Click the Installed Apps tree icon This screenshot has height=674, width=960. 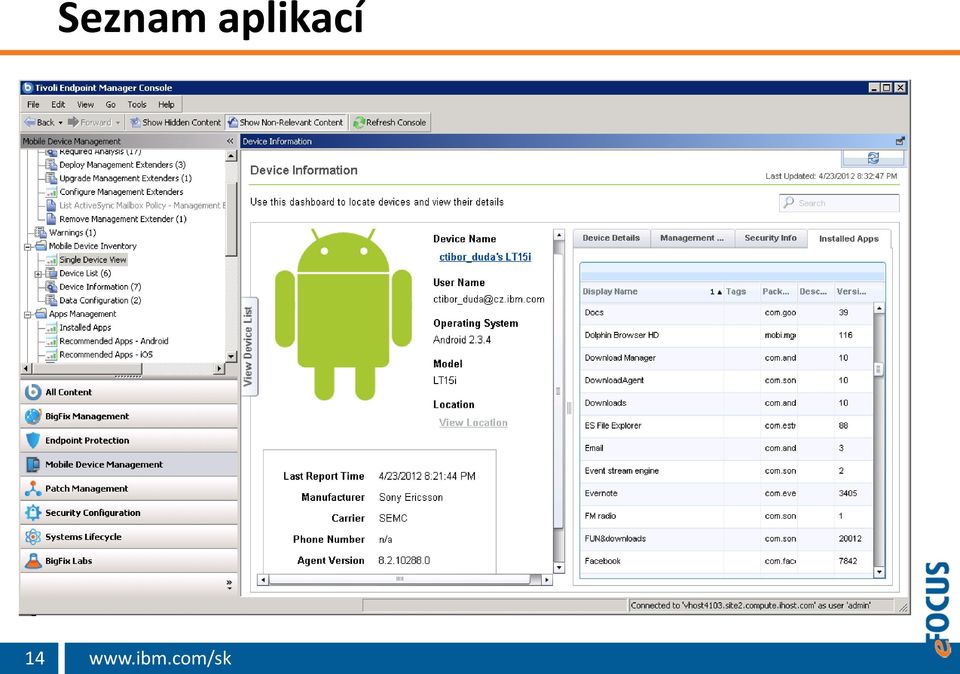pyautogui.click(x=52, y=328)
